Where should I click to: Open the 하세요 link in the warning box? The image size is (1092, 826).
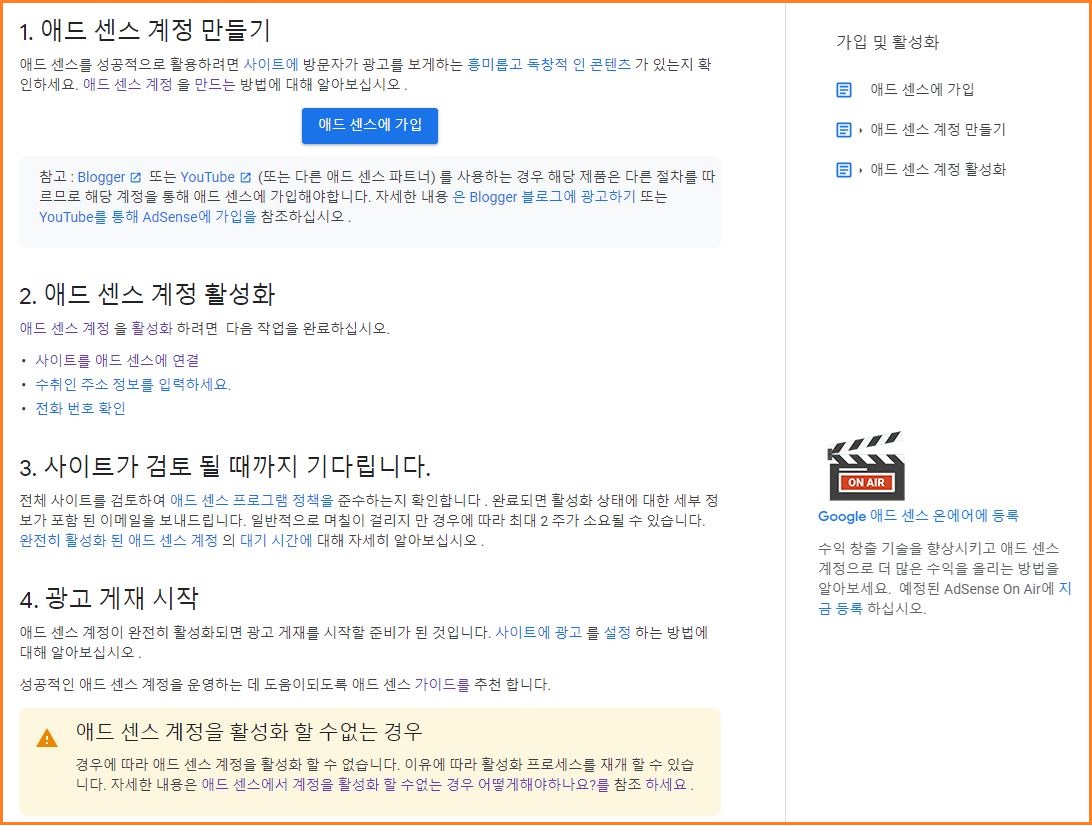[x=666, y=784]
